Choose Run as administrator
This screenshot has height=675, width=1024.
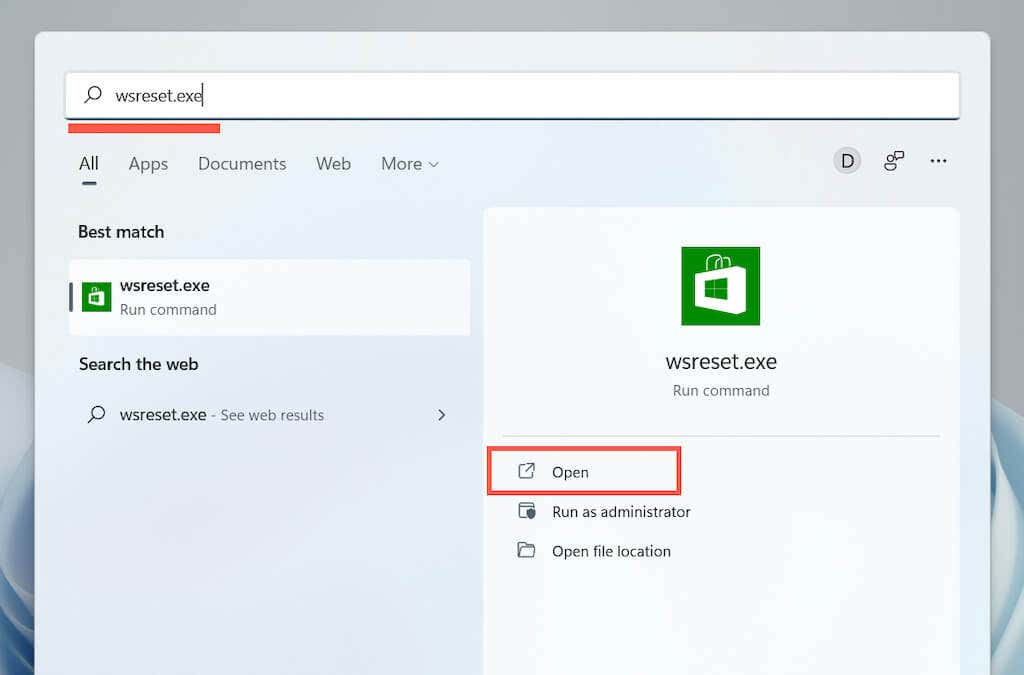[621, 512]
